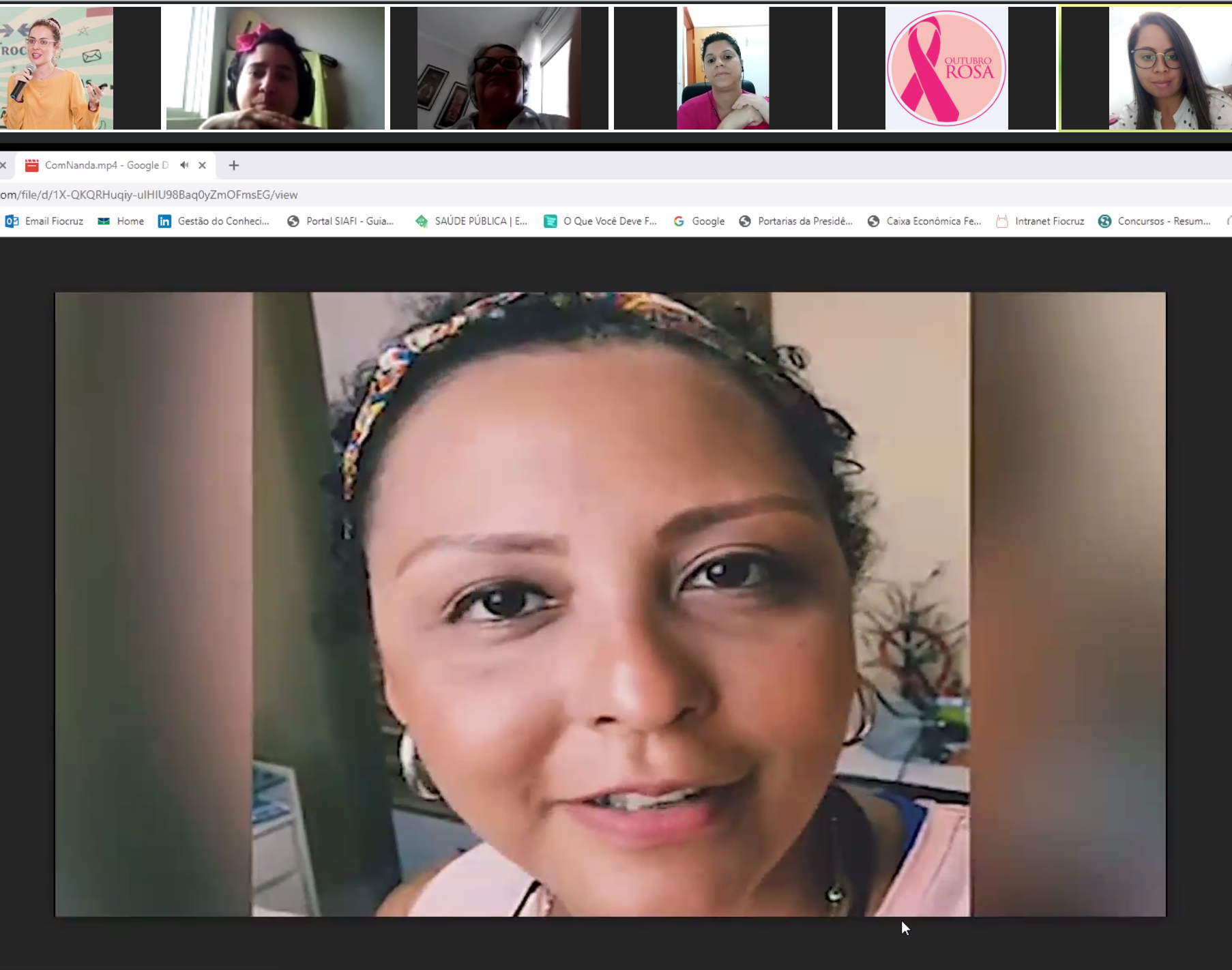Click the main video player area
The height and width of the screenshot is (970, 1232).
pyautogui.click(x=610, y=604)
